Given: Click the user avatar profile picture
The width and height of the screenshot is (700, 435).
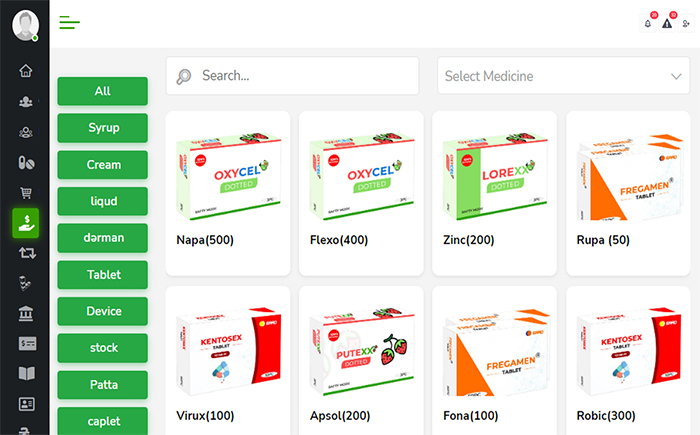Looking at the screenshot, I should click(25, 24).
